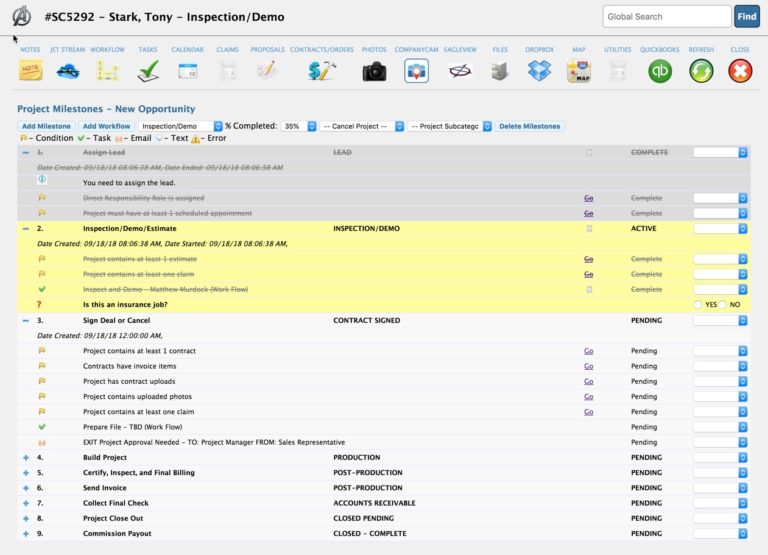Click the red Close icon
Screen dimensions: 768x555
740,71
